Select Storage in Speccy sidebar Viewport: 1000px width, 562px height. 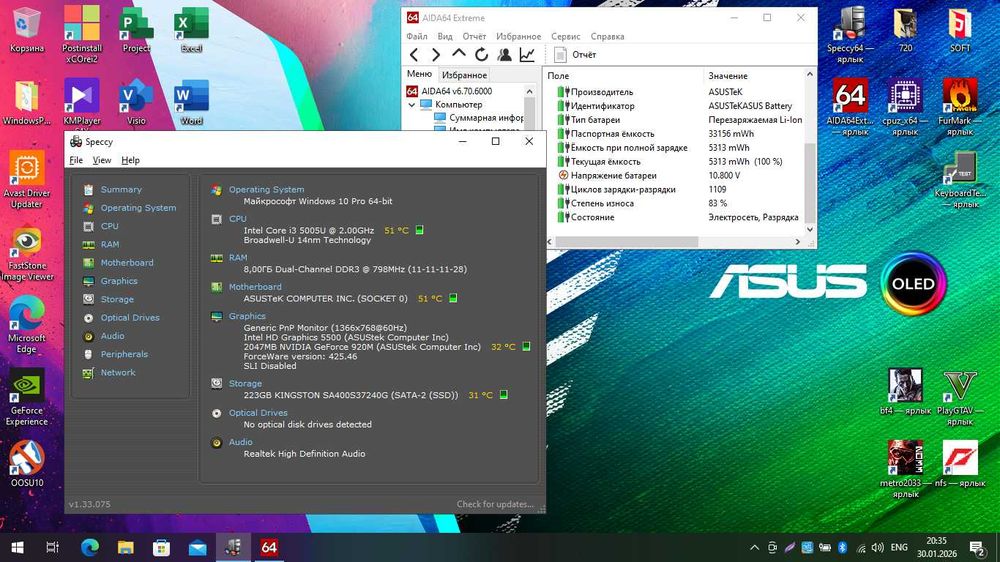click(117, 299)
